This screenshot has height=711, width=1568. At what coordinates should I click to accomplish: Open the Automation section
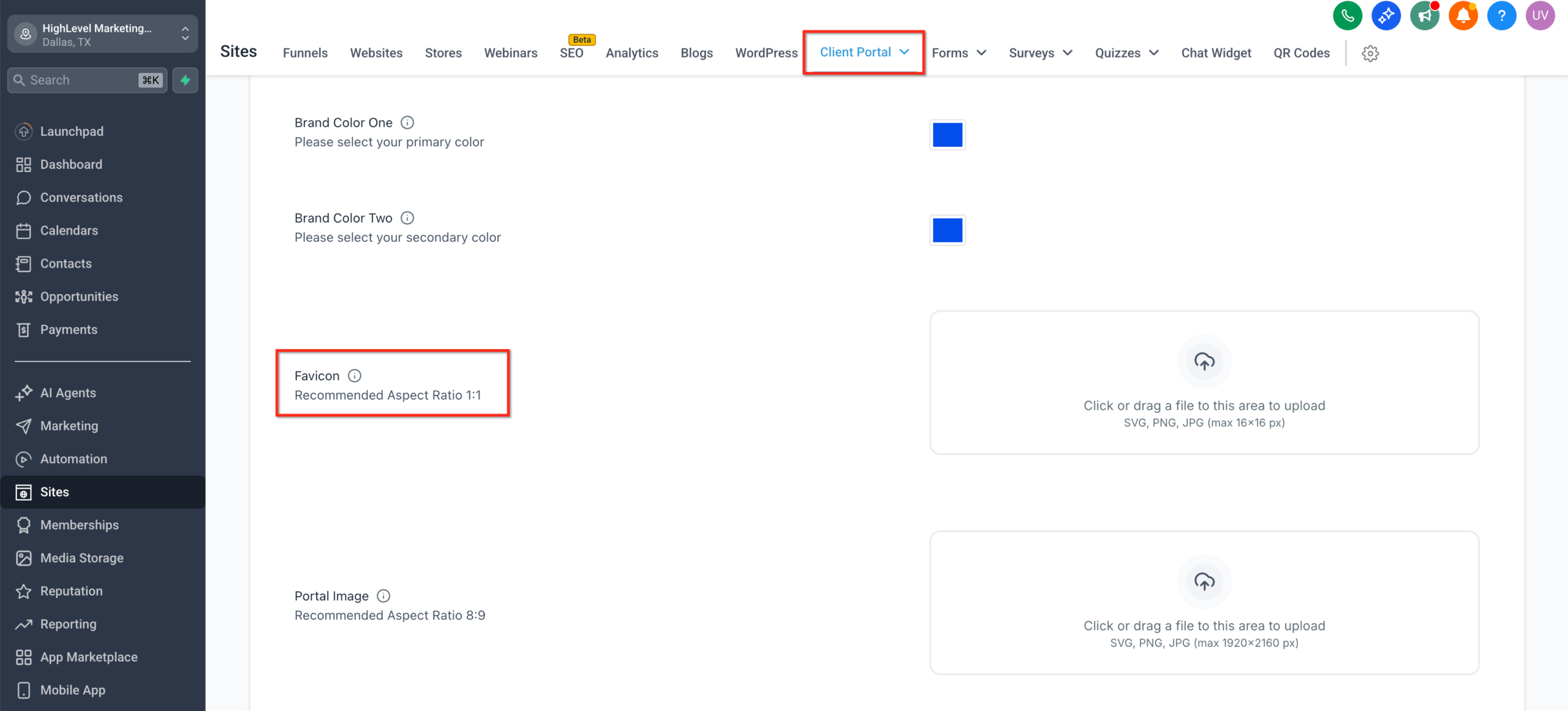73,459
